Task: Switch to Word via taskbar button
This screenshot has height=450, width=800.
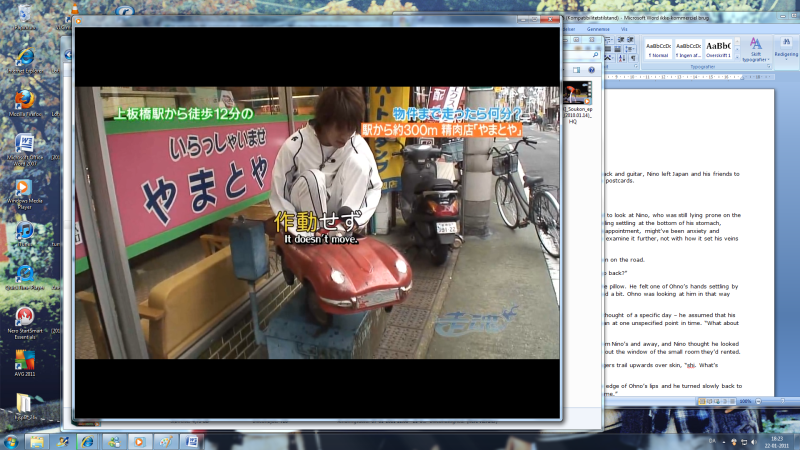Action: 191,442
